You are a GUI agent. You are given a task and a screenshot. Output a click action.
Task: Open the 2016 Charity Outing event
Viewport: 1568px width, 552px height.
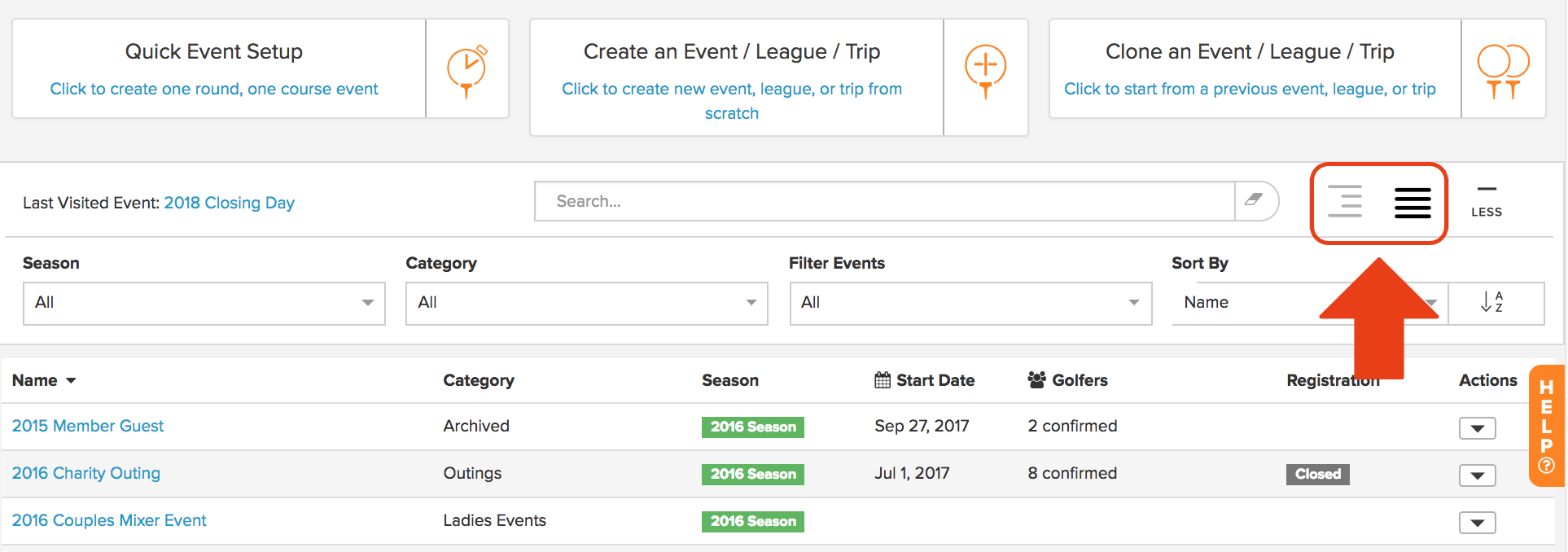tap(86, 473)
